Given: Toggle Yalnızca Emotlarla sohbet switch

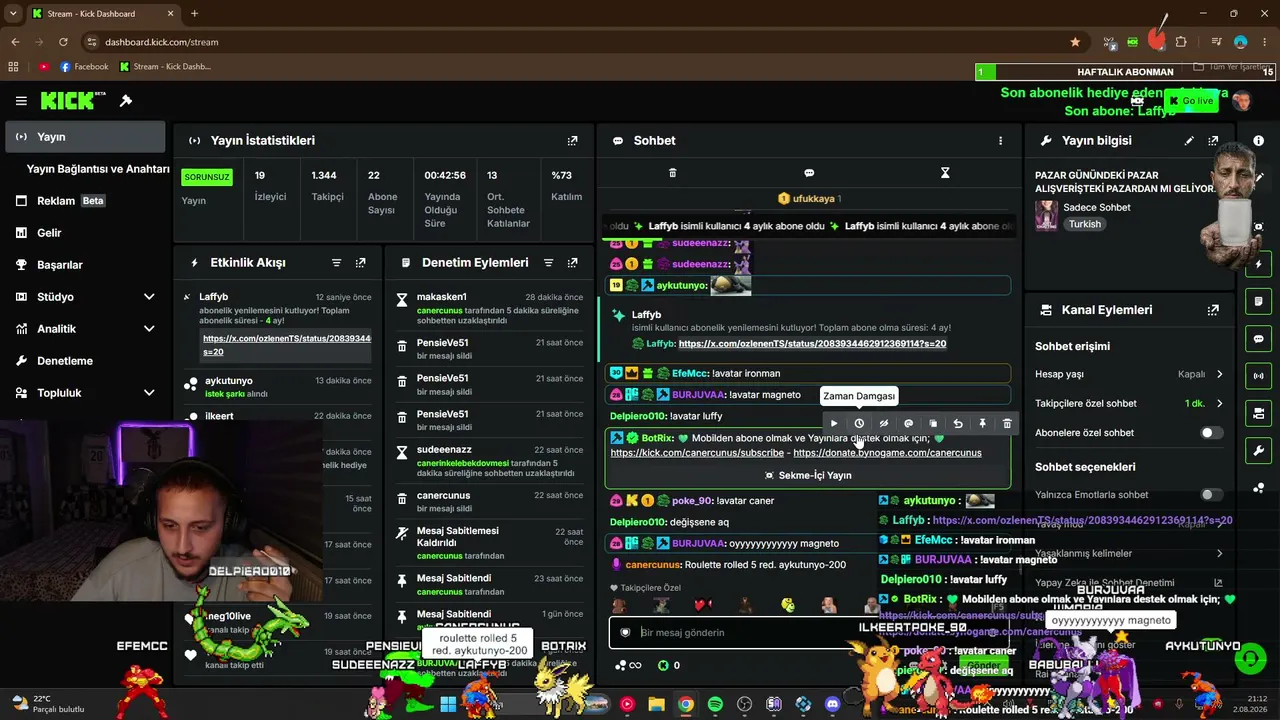Looking at the screenshot, I should [1211, 495].
